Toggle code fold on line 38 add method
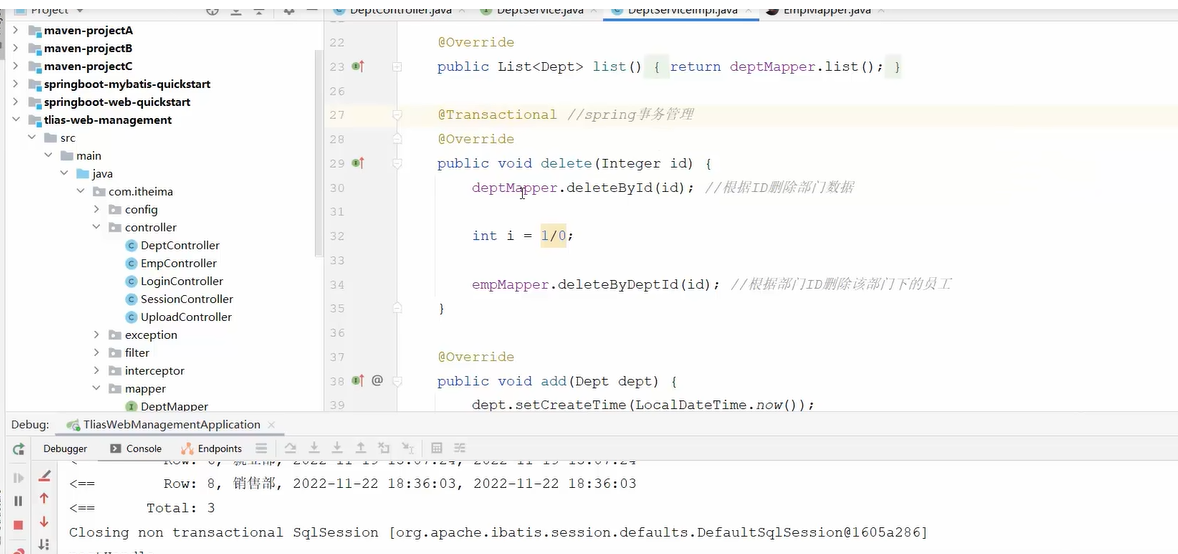The width and height of the screenshot is (1178, 554). 397,380
